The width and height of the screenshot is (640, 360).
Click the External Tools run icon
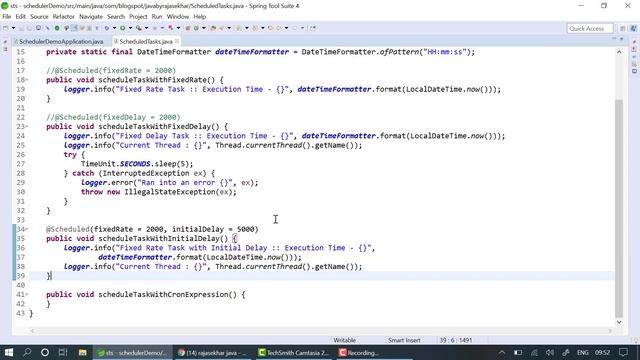click(x=170, y=28)
